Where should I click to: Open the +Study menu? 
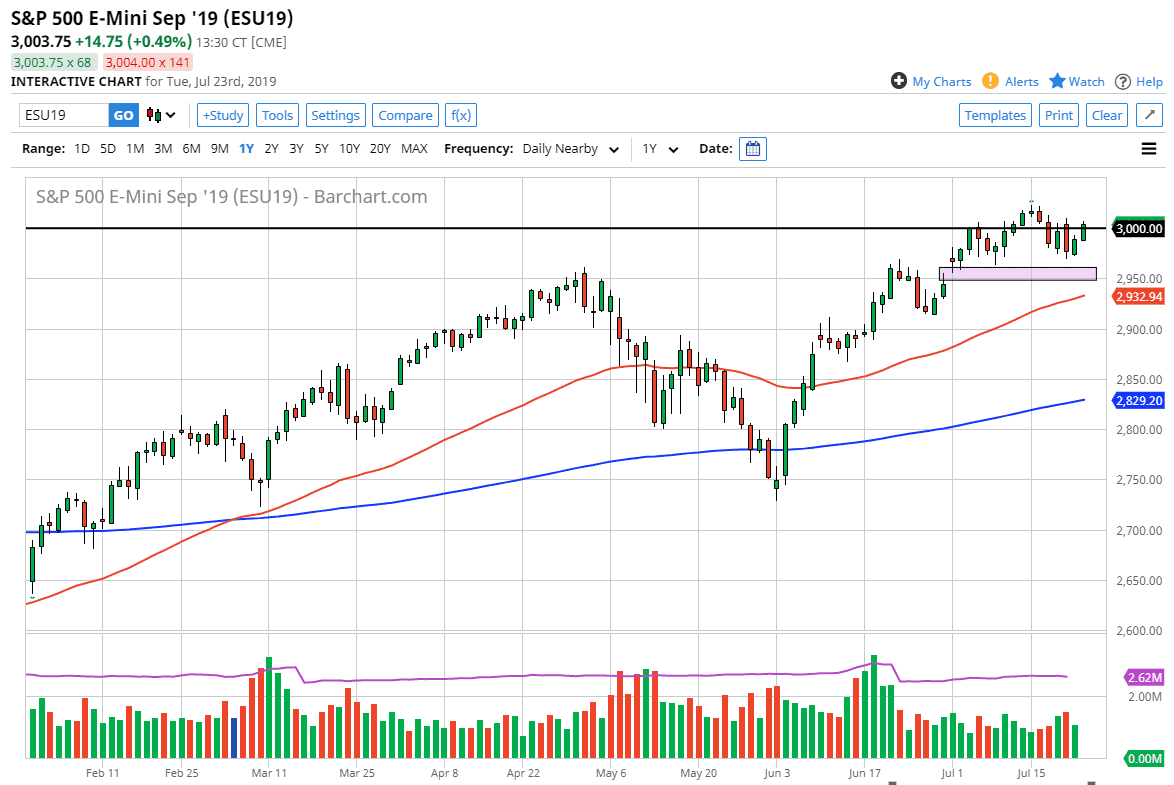222,115
